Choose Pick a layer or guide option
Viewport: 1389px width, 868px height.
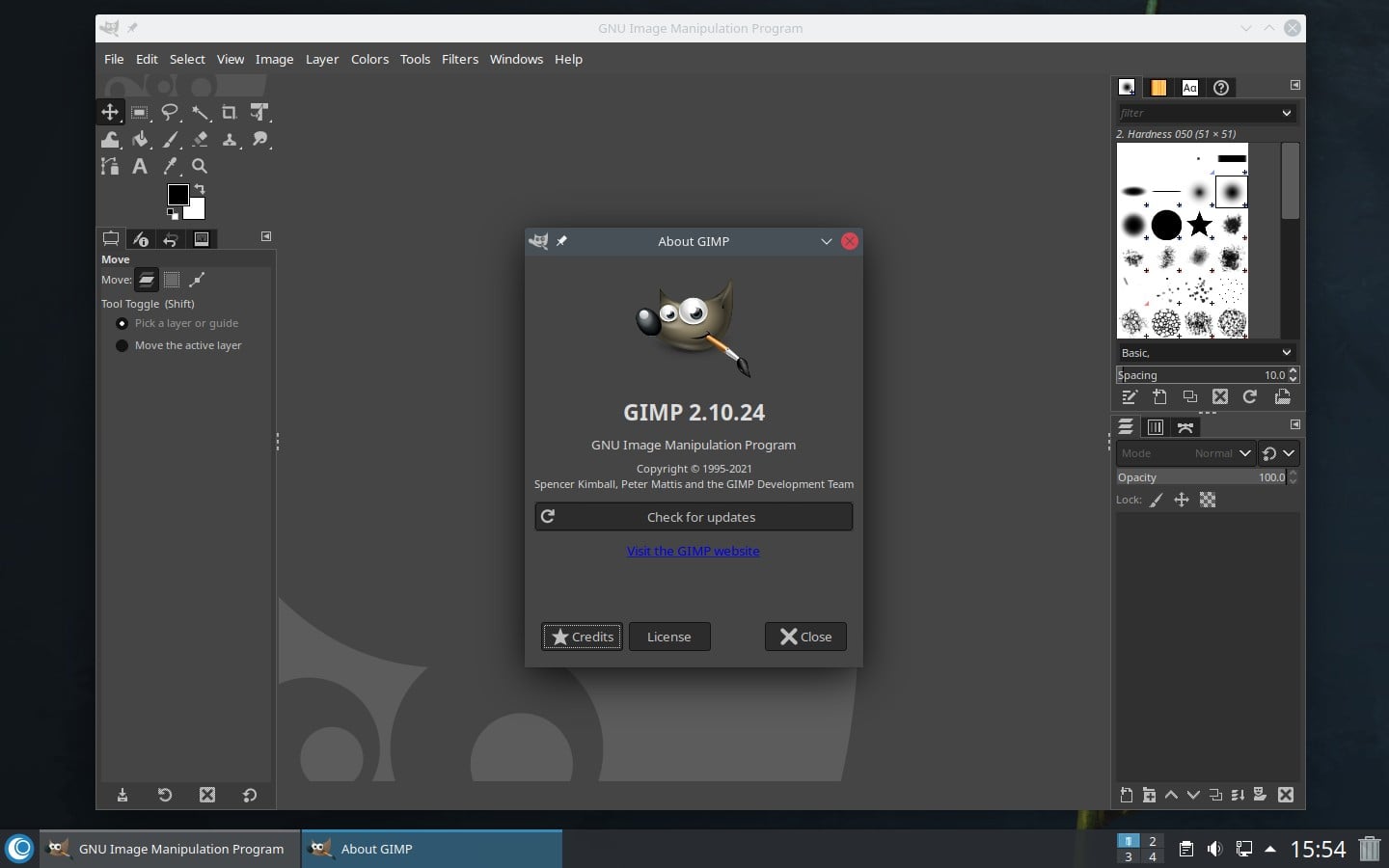177,323
